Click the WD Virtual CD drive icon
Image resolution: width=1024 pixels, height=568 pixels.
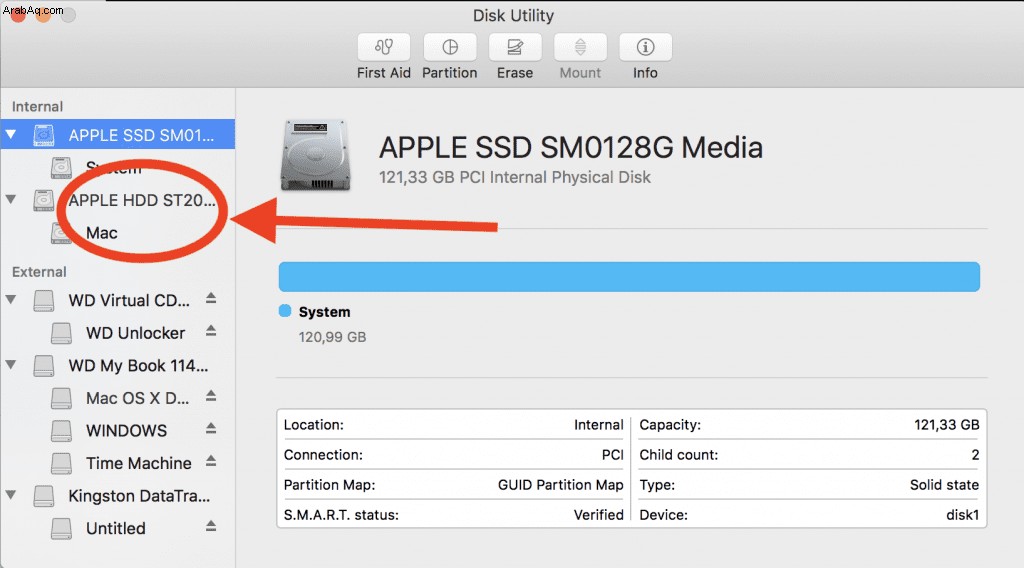point(44,300)
